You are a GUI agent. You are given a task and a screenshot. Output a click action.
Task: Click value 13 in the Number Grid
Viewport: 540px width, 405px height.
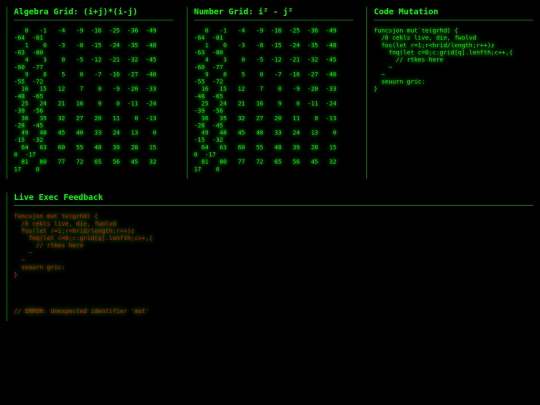coord(314,133)
